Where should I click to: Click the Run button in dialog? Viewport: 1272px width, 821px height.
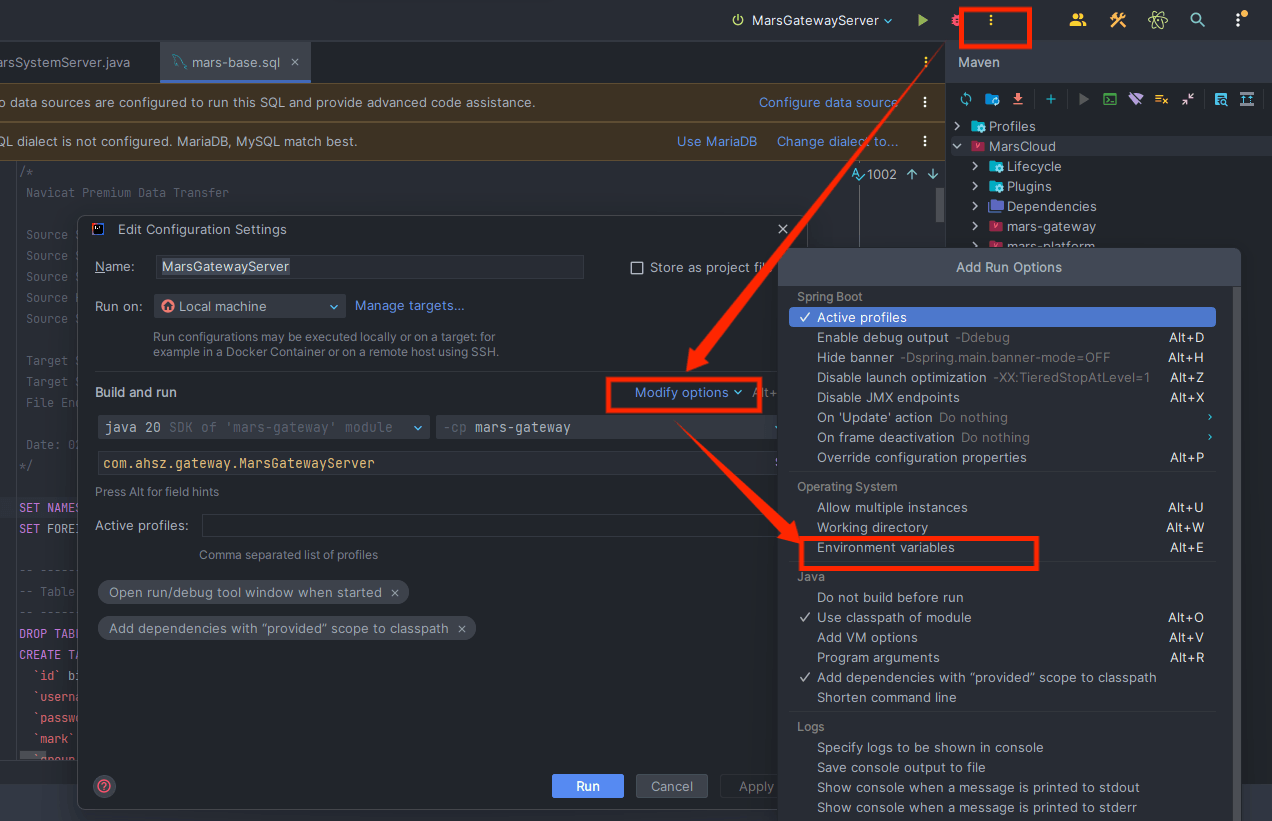pyautogui.click(x=588, y=786)
